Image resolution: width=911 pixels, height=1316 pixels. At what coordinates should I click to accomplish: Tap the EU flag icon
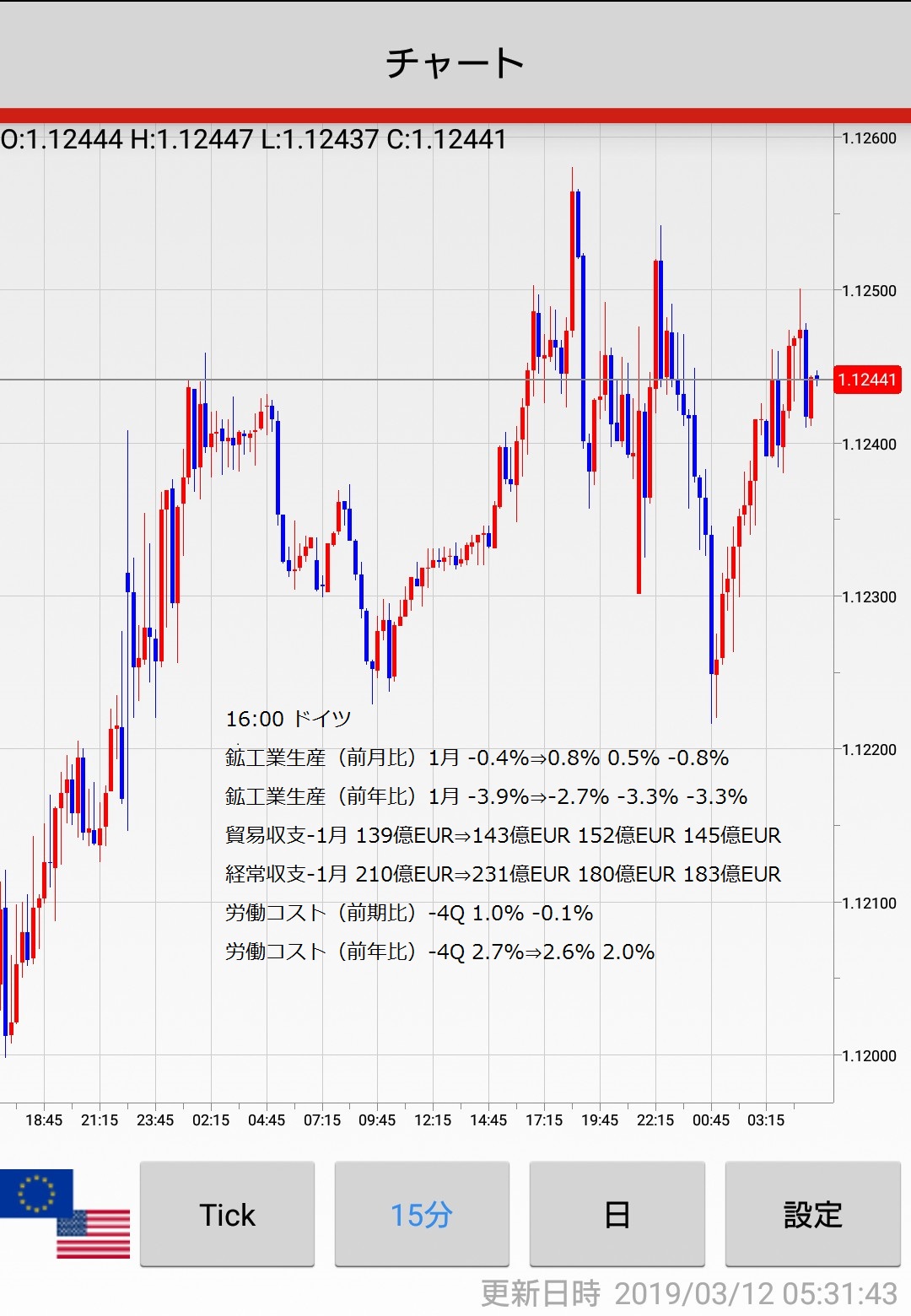[34, 1191]
